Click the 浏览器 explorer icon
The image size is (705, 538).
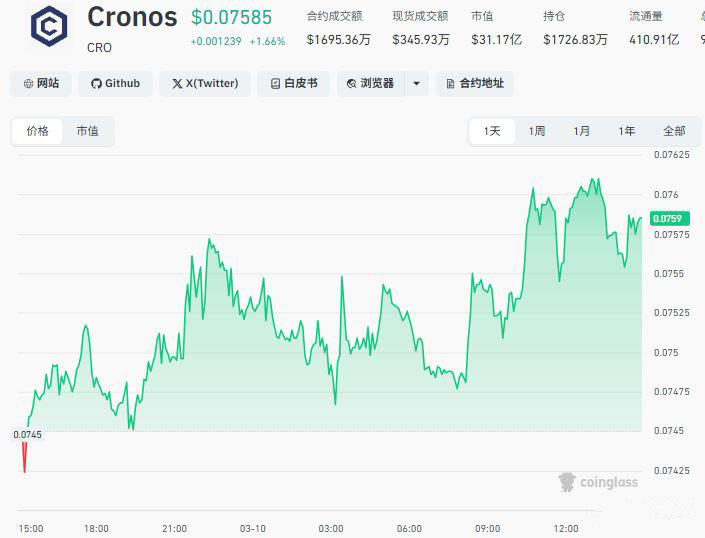coord(351,84)
